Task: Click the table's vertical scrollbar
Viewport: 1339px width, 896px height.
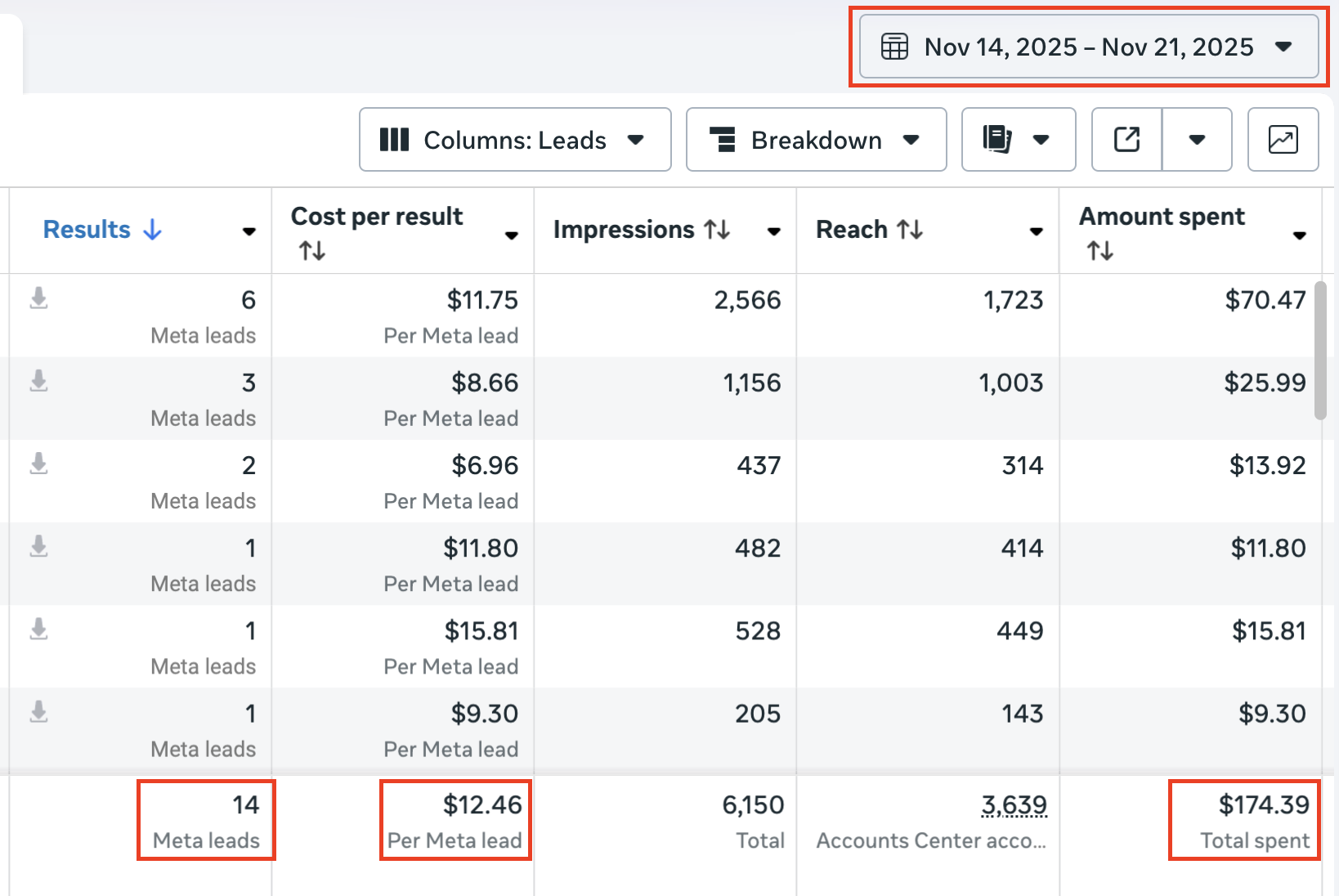Action: click(x=1319, y=350)
